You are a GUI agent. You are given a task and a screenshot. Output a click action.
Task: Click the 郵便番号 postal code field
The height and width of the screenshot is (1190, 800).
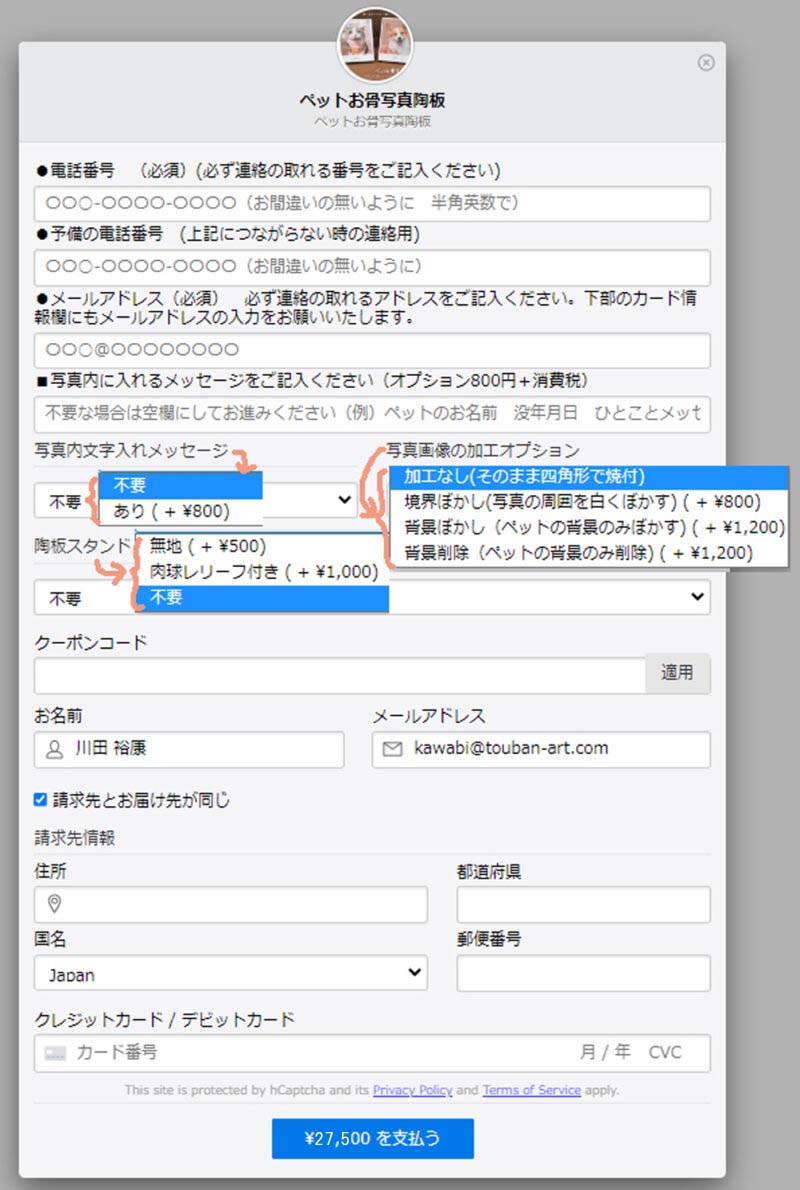[x=583, y=973]
